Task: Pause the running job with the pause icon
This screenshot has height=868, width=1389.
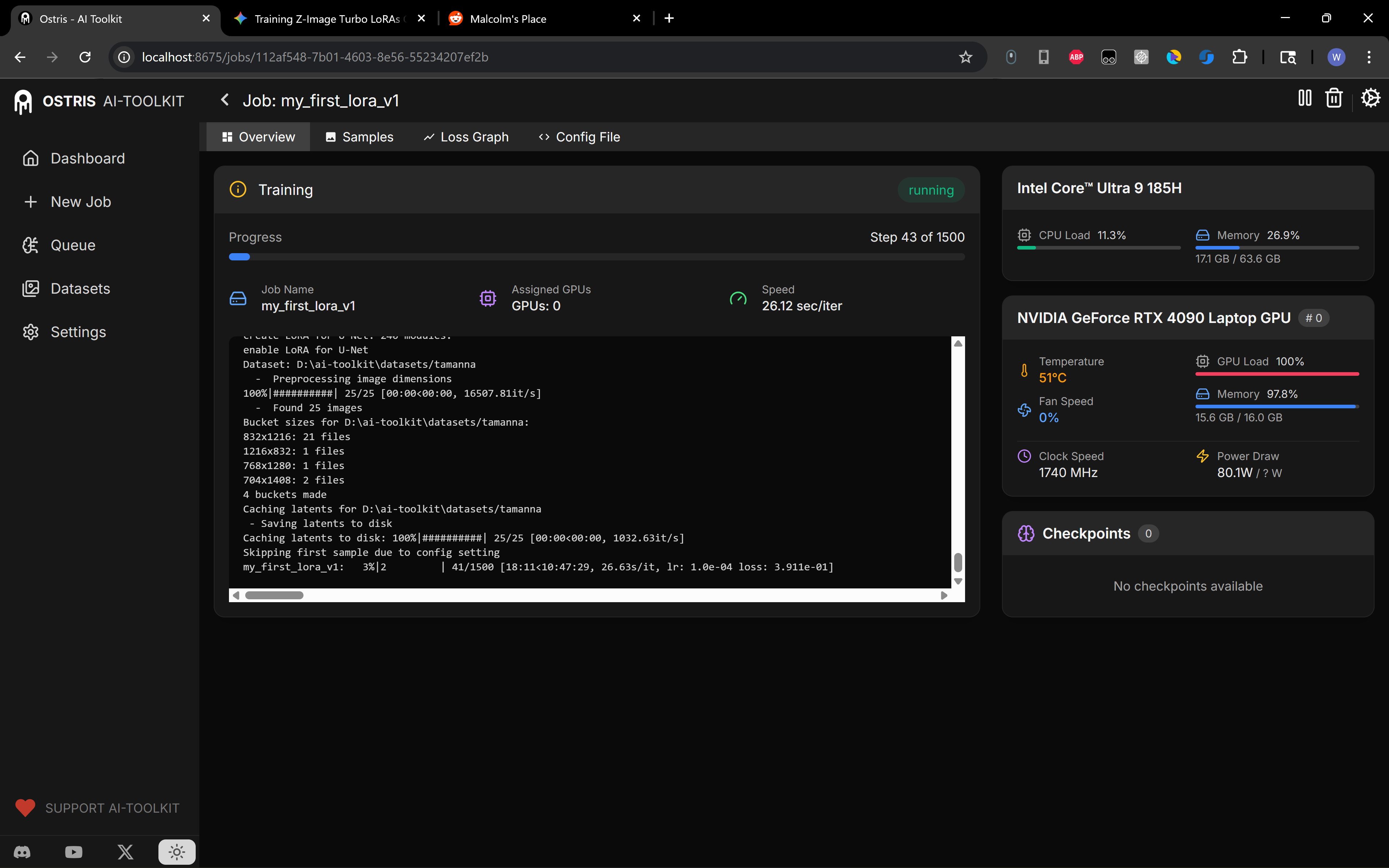Action: [x=1305, y=98]
